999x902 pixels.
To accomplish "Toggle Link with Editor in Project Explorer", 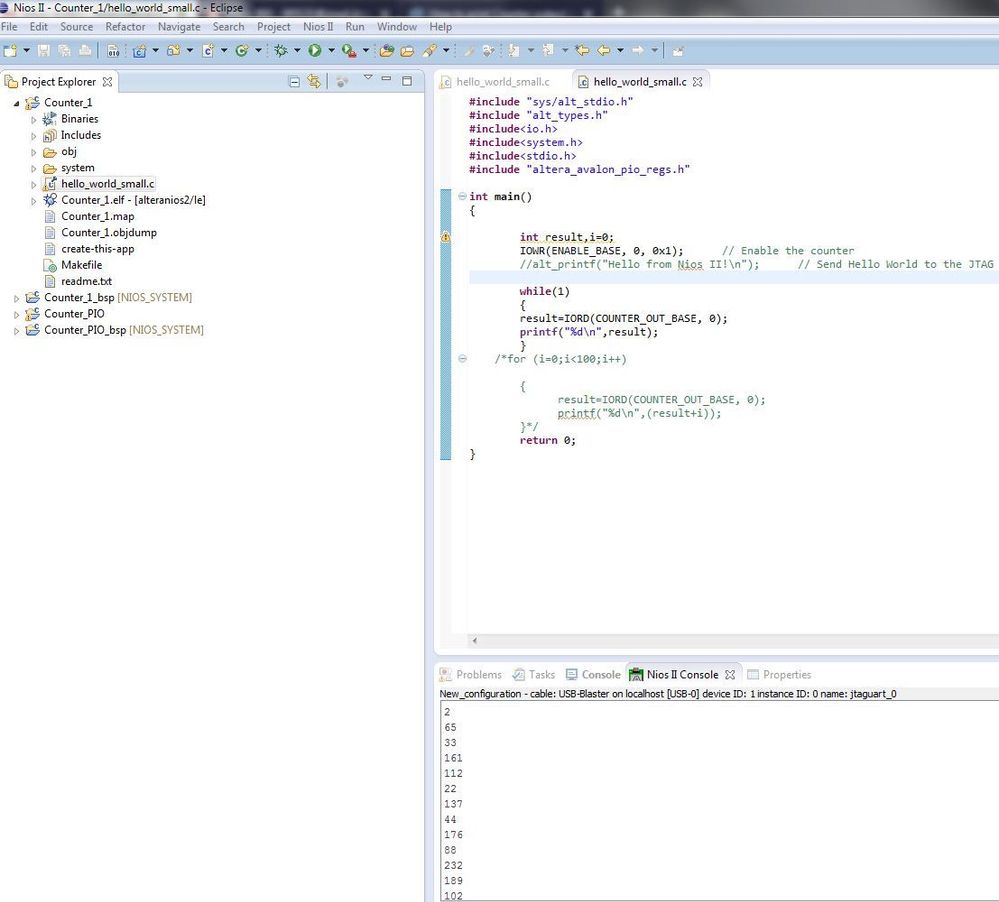I will point(314,82).
